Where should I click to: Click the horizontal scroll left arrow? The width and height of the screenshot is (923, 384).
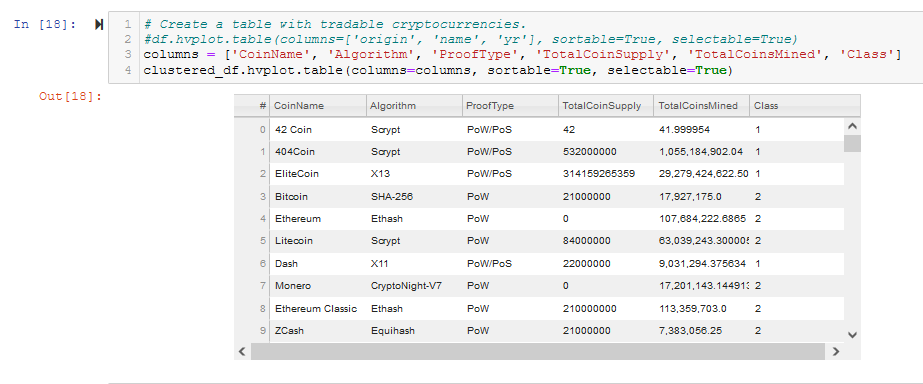[x=242, y=352]
